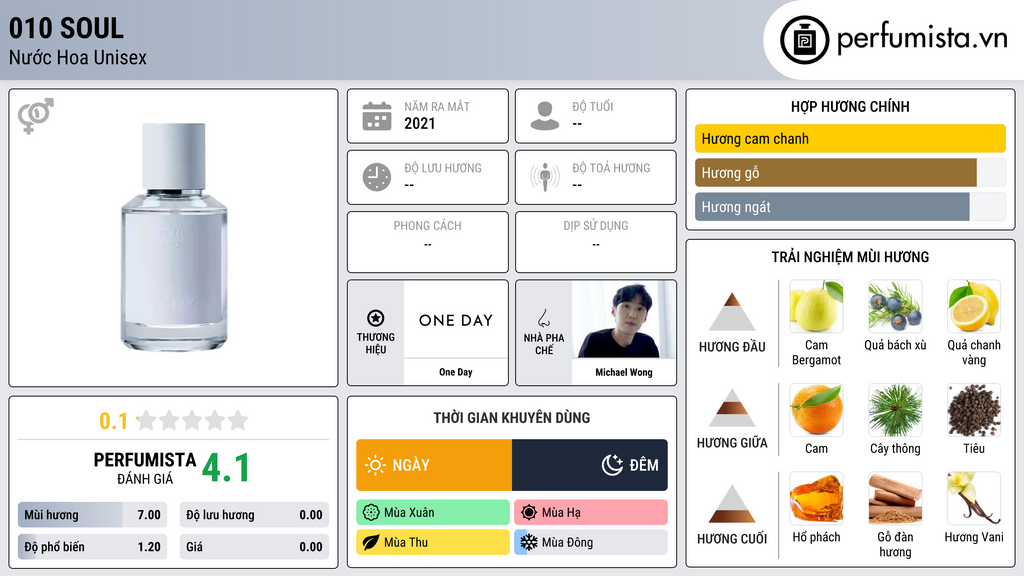Select the Mùa Hạ season bar
The height and width of the screenshot is (576, 1024).
tap(591, 513)
